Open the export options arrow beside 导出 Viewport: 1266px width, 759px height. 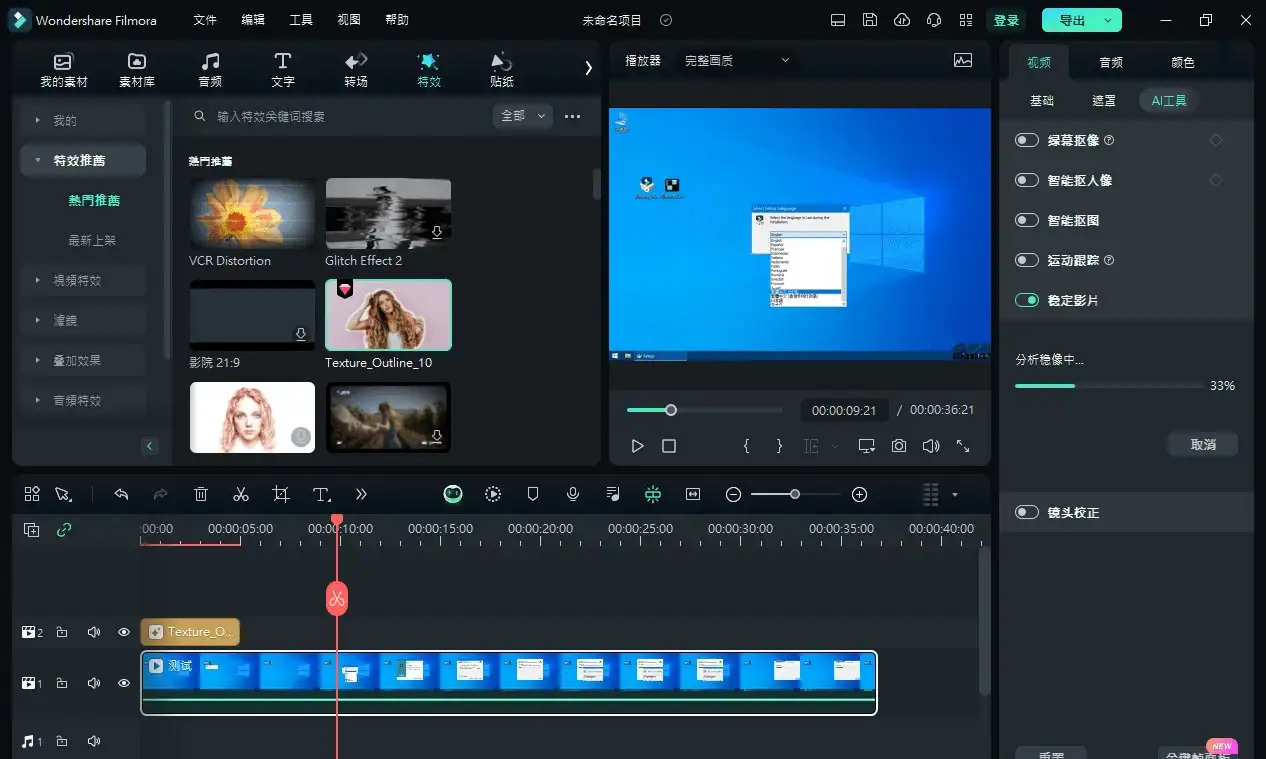(1110, 20)
